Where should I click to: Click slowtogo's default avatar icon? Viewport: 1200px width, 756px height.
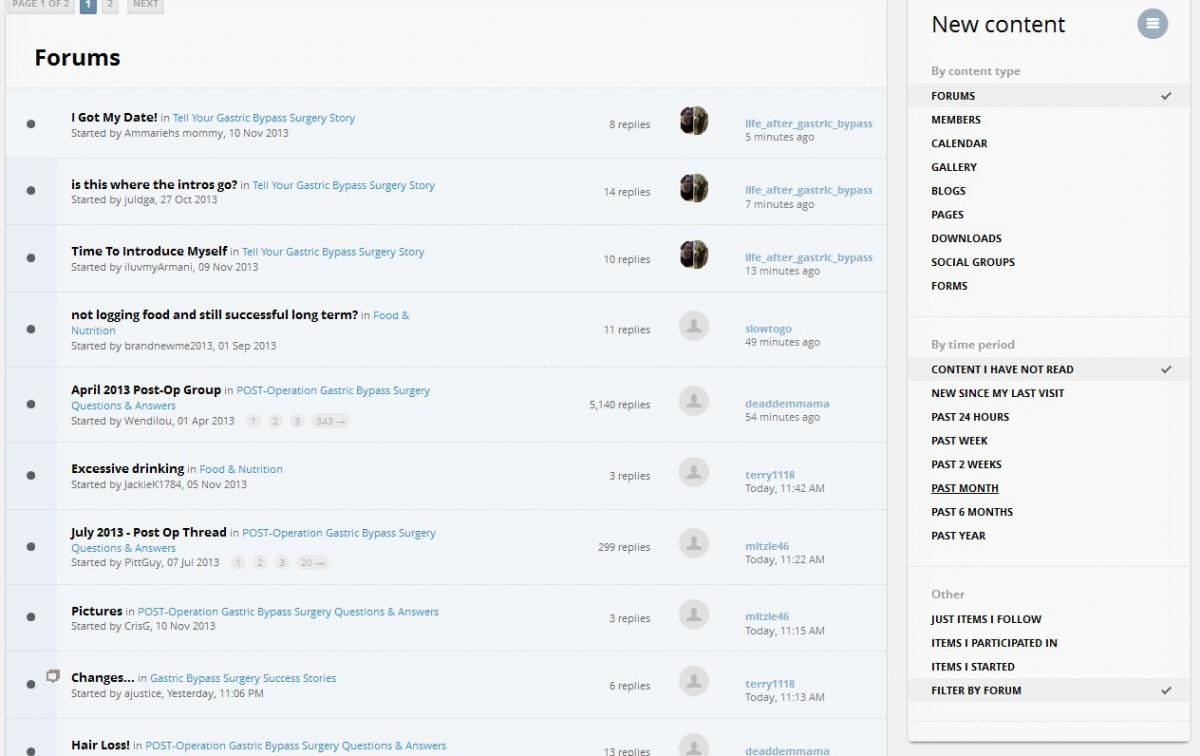point(694,326)
